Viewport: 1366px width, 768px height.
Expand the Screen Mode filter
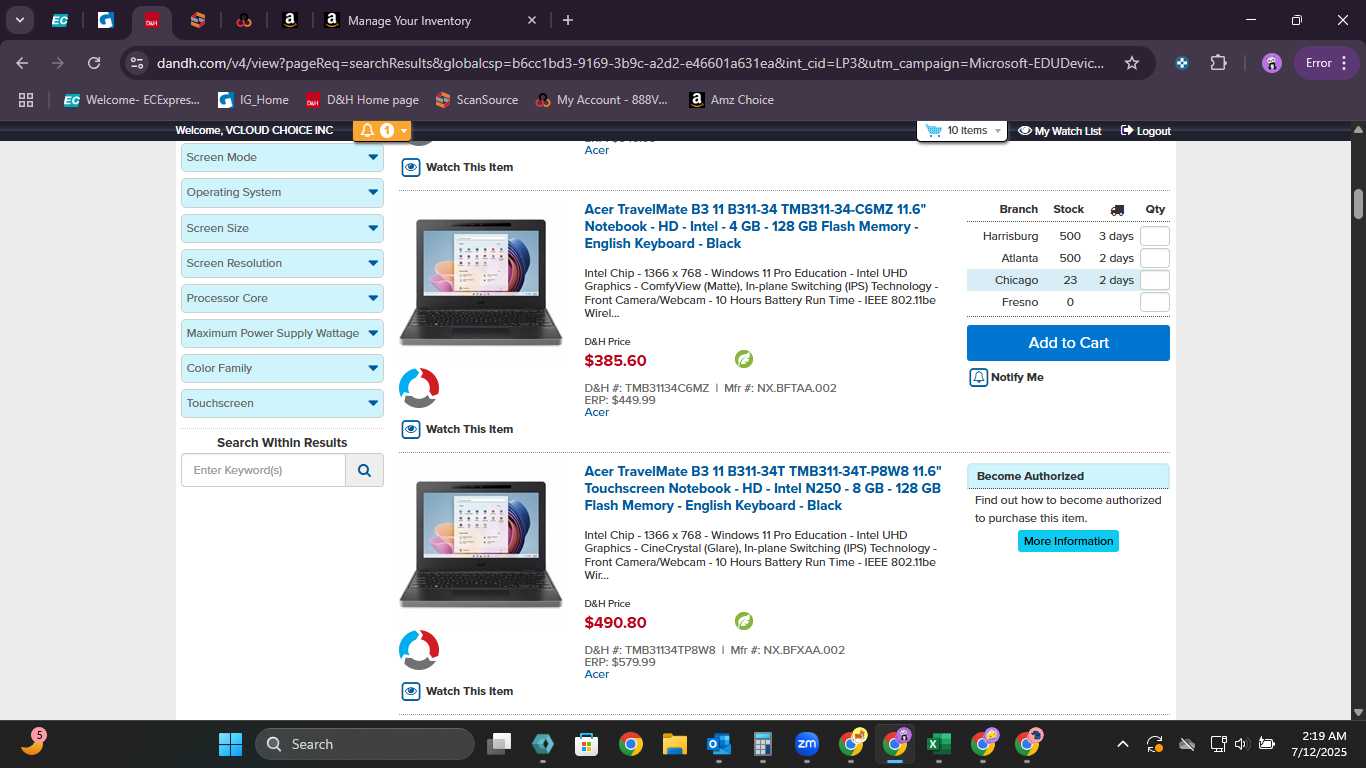pyautogui.click(x=282, y=157)
